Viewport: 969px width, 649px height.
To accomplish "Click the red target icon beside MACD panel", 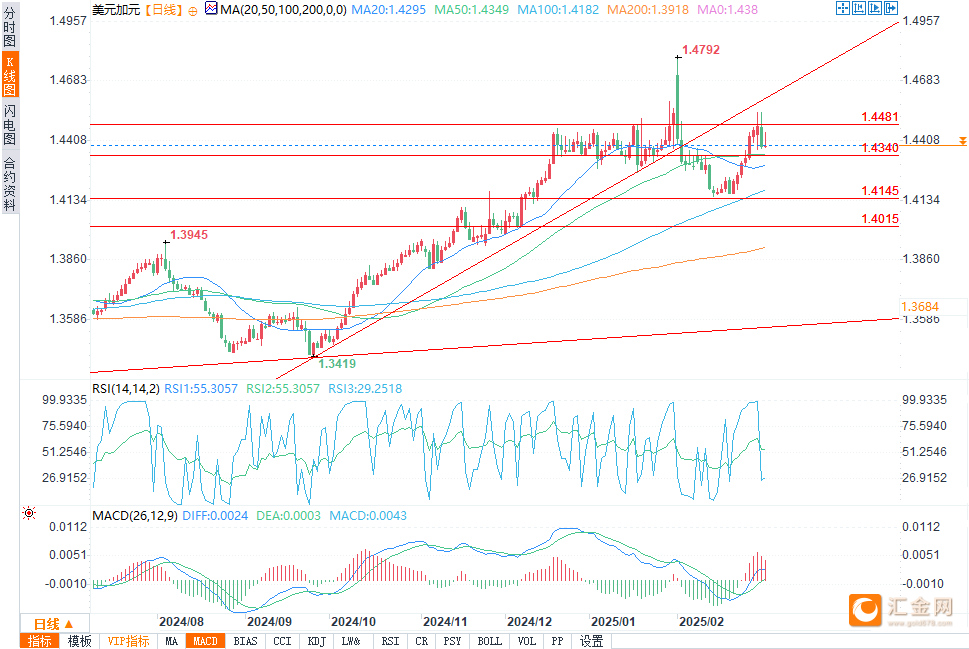I will coord(28,513).
